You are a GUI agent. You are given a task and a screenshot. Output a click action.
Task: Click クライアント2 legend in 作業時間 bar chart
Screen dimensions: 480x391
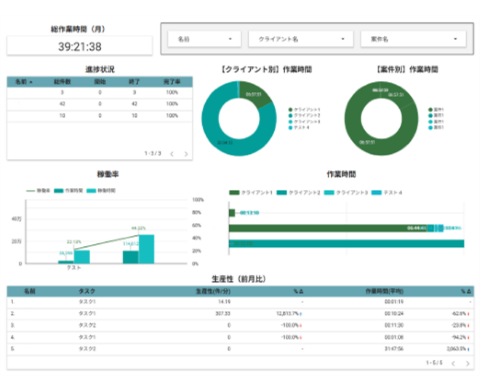298,193
